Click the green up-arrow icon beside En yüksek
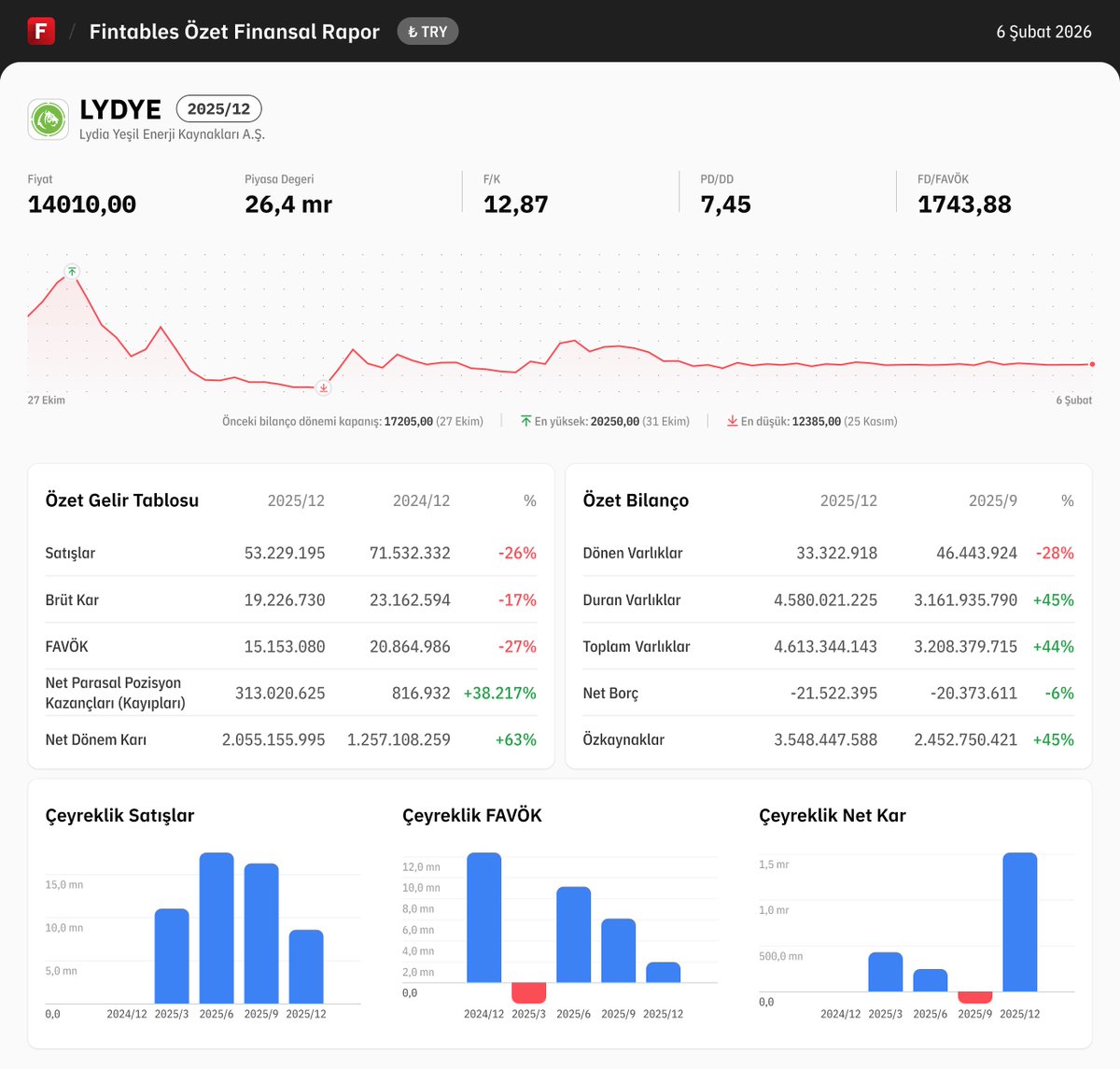 click(x=526, y=421)
